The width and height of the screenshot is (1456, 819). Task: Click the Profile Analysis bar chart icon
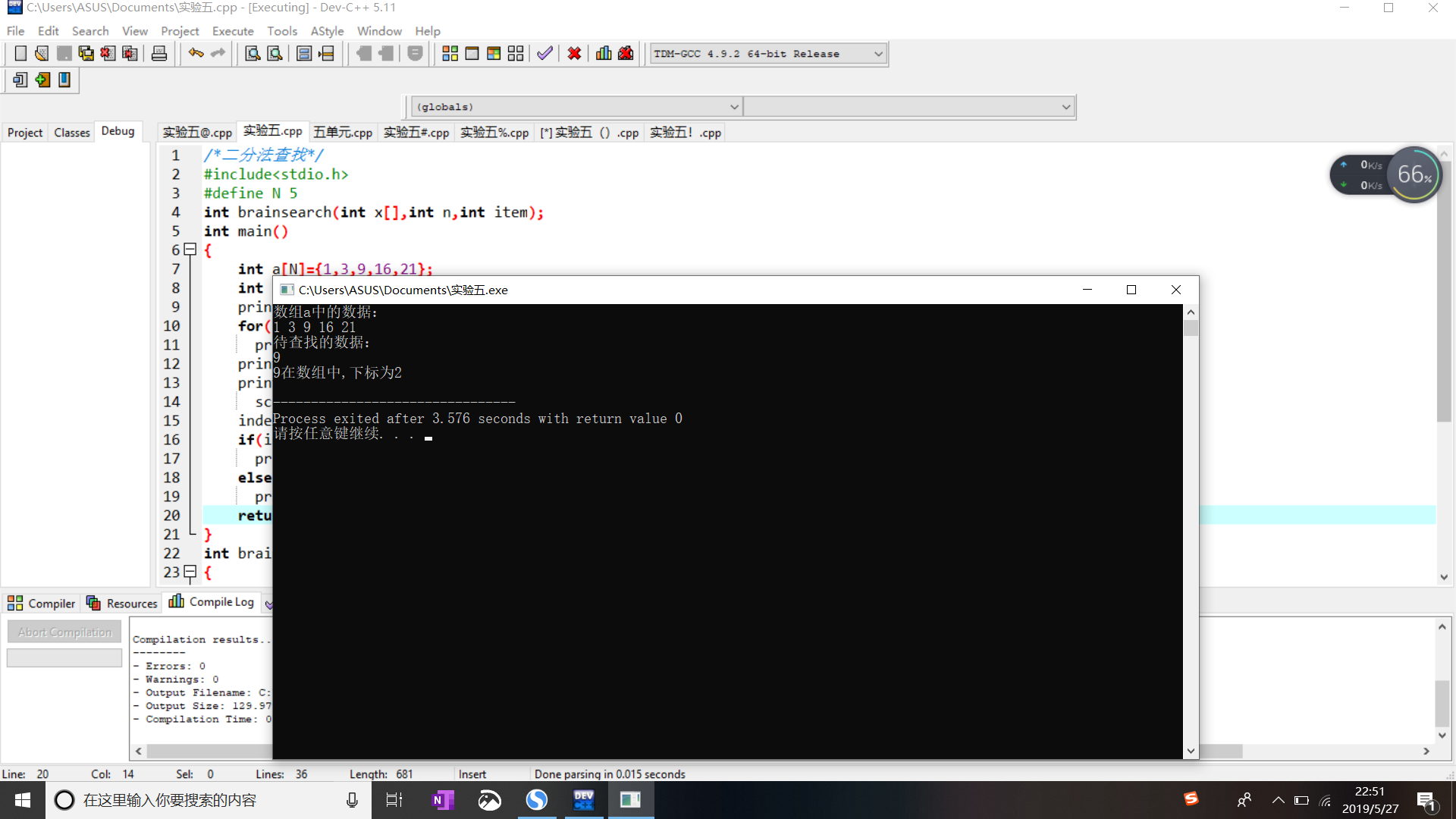[604, 54]
